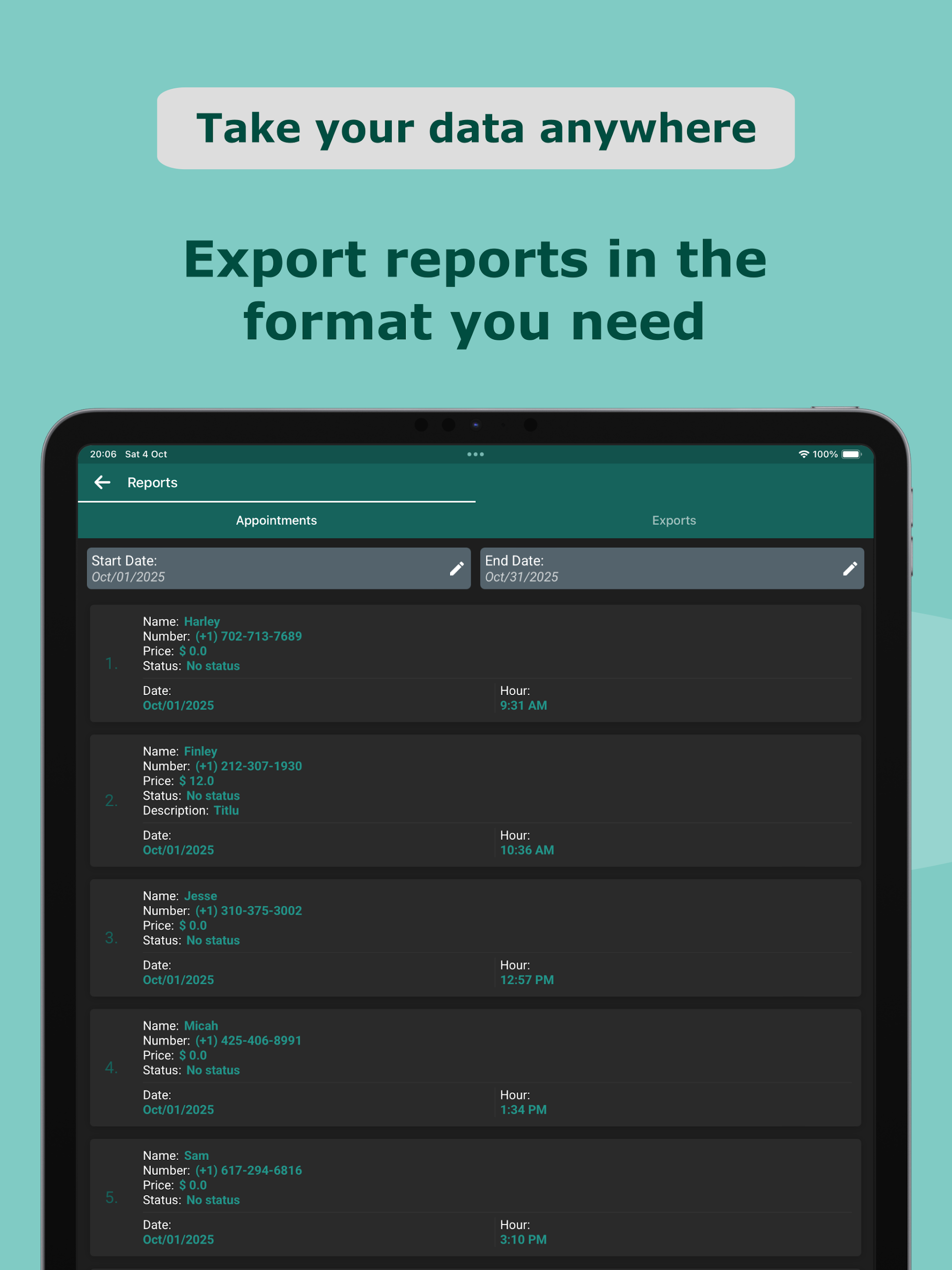The width and height of the screenshot is (952, 1270).
Task: Tap Finley's Titlu description
Action: (226, 810)
